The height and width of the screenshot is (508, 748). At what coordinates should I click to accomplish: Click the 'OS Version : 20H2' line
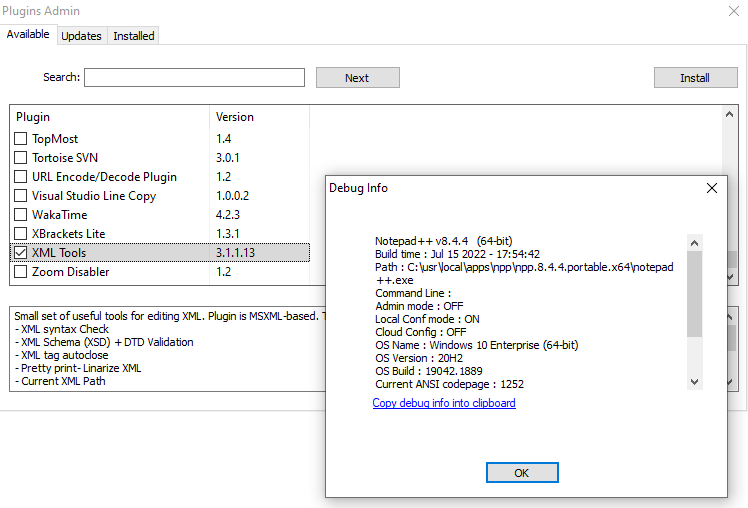tap(419, 358)
